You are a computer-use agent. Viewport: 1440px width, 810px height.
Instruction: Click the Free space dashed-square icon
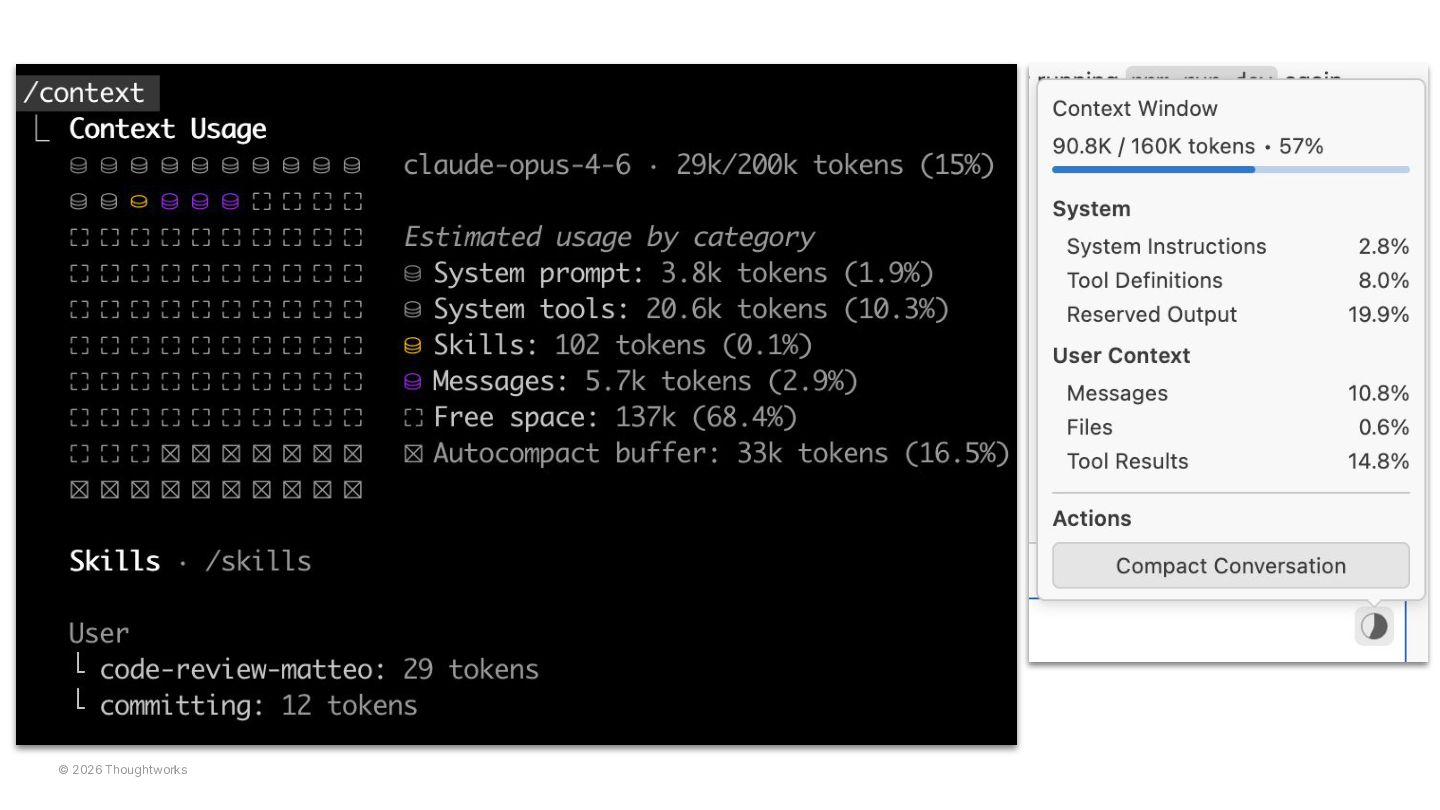tap(412, 418)
